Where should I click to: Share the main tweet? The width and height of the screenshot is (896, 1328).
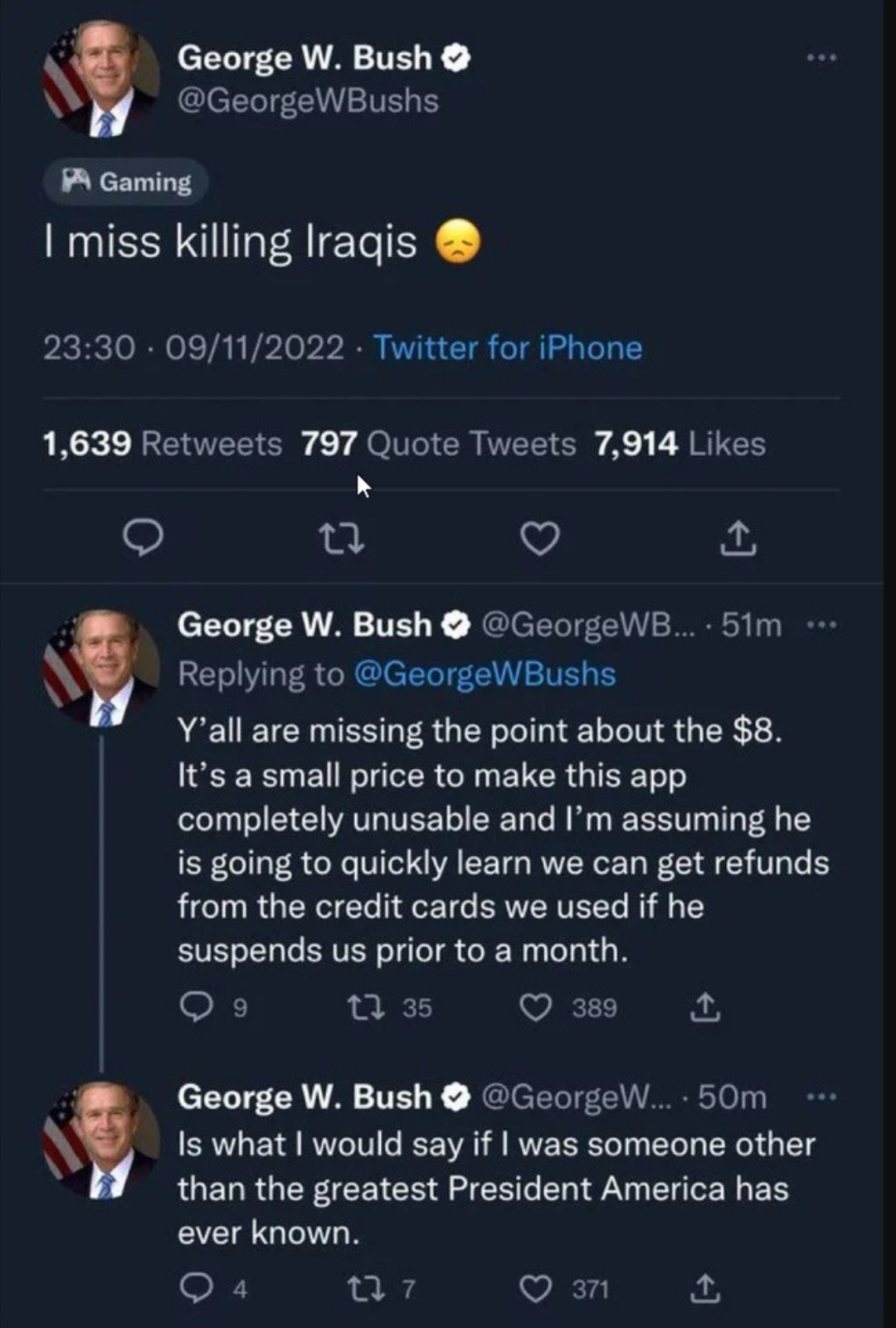pos(738,539)
